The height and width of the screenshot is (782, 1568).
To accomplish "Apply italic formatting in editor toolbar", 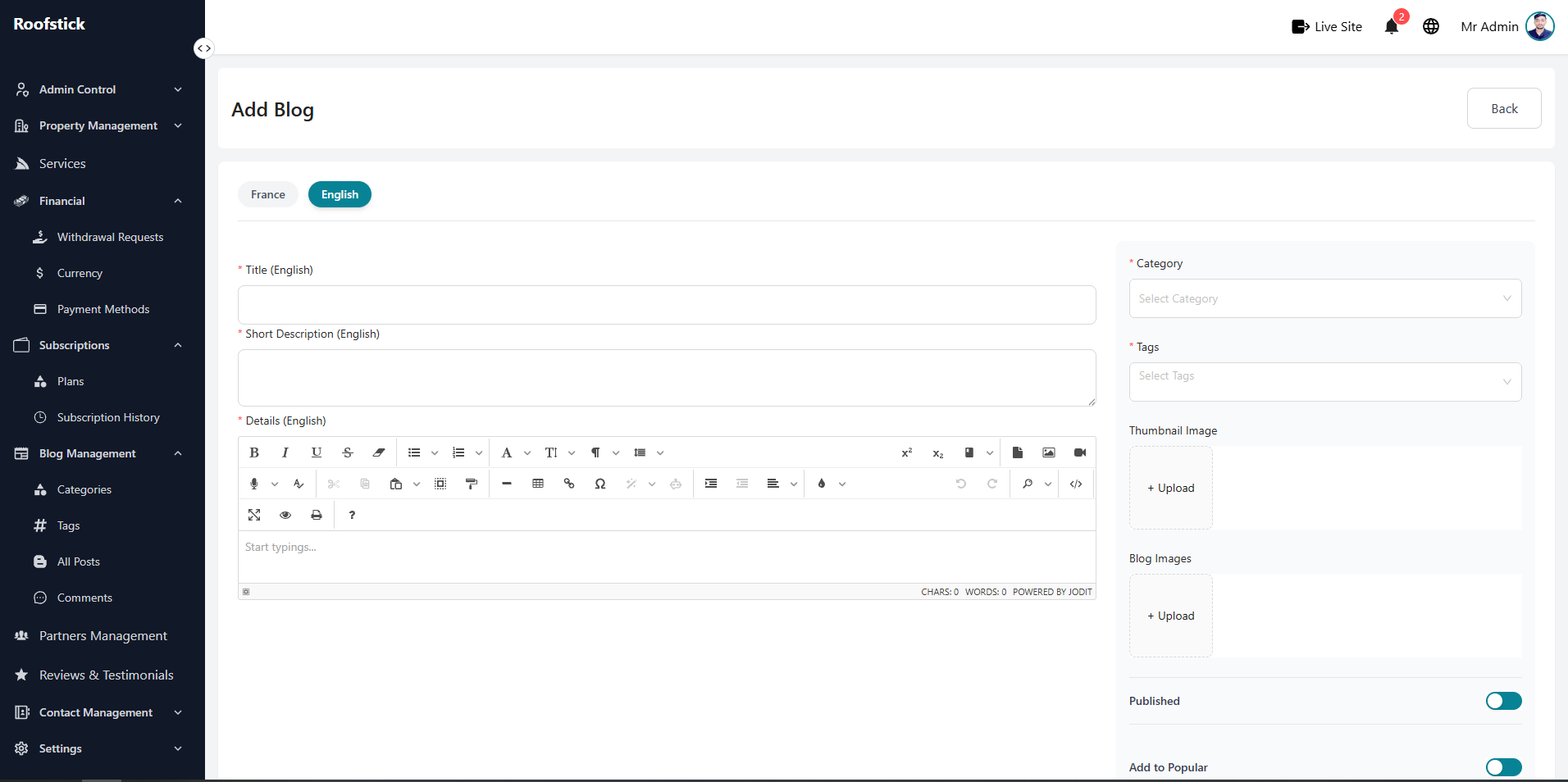I will coord(285,452).
